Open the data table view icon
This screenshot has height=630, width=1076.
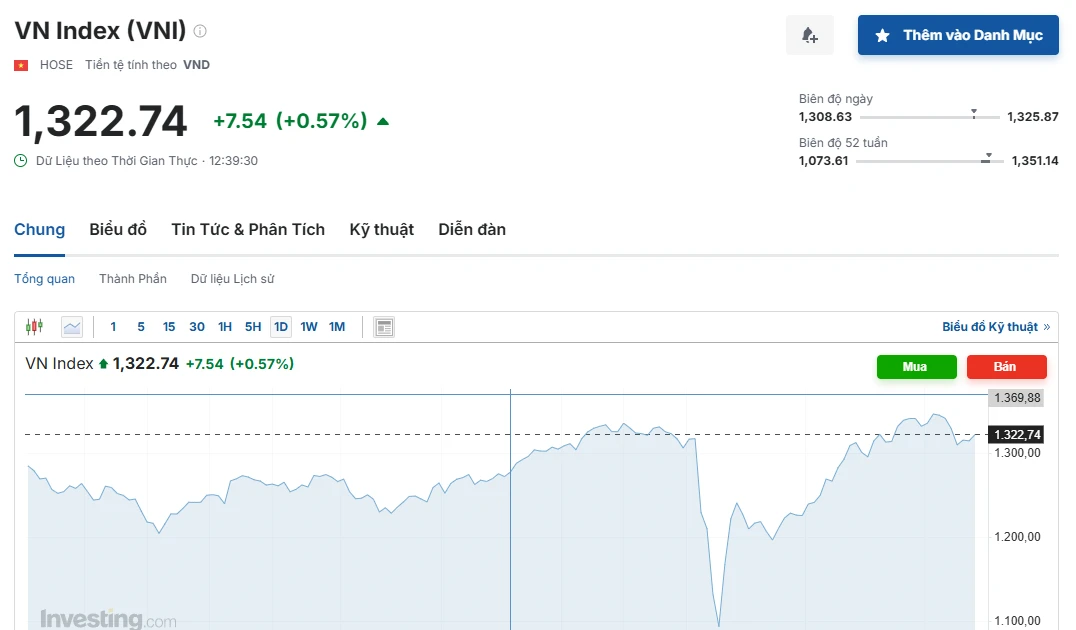pos(384,327)
